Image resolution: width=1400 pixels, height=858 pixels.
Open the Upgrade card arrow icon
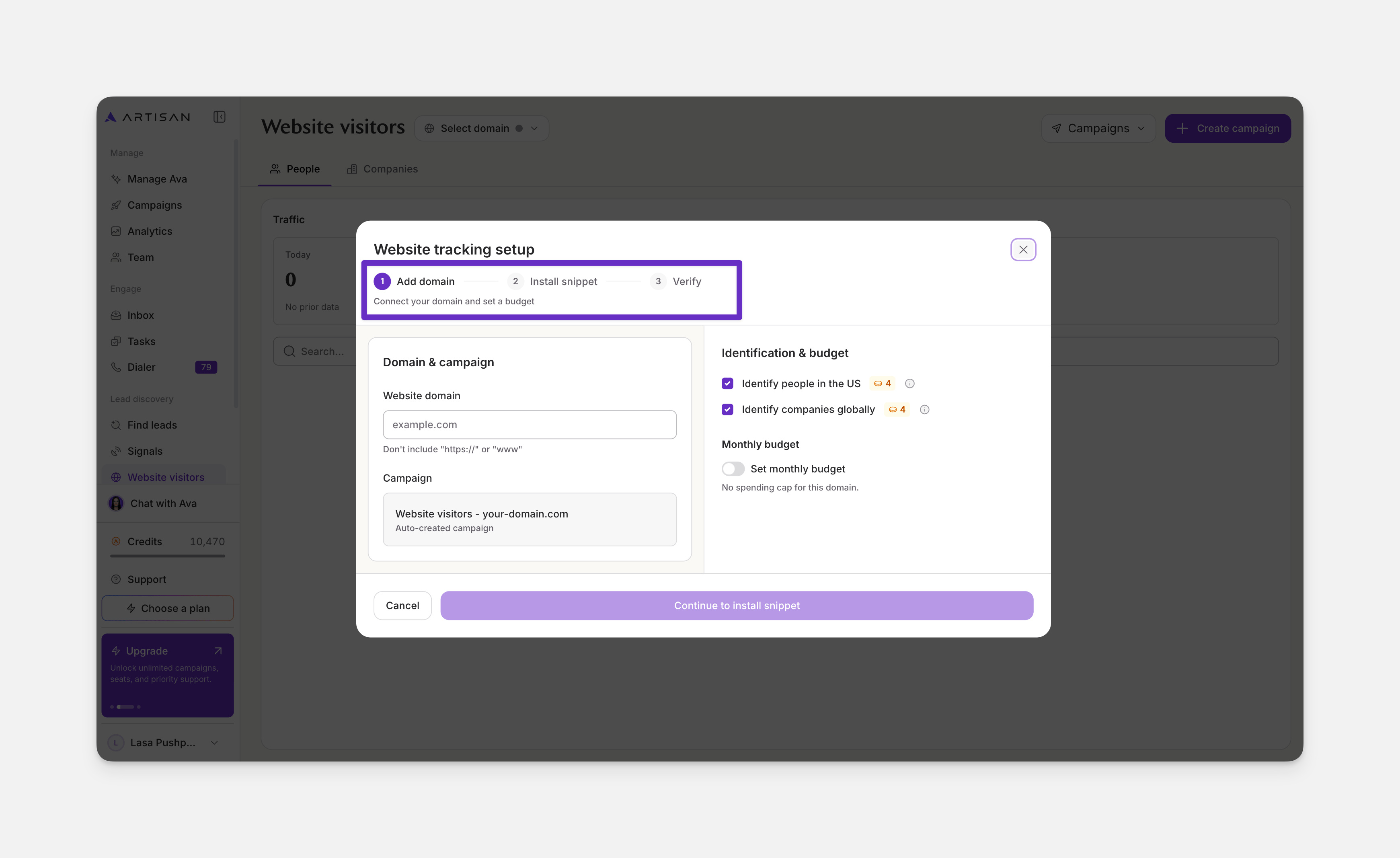pos(218,651)
